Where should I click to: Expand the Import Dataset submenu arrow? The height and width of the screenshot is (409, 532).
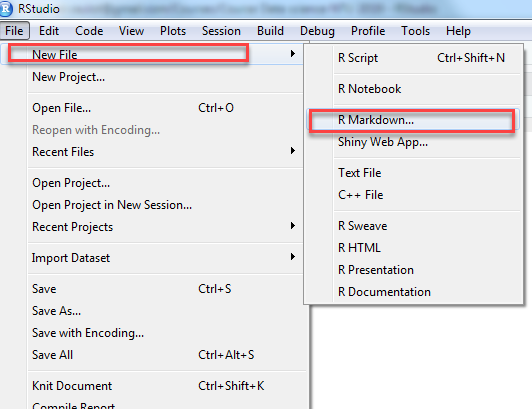(x=293, y=257)
